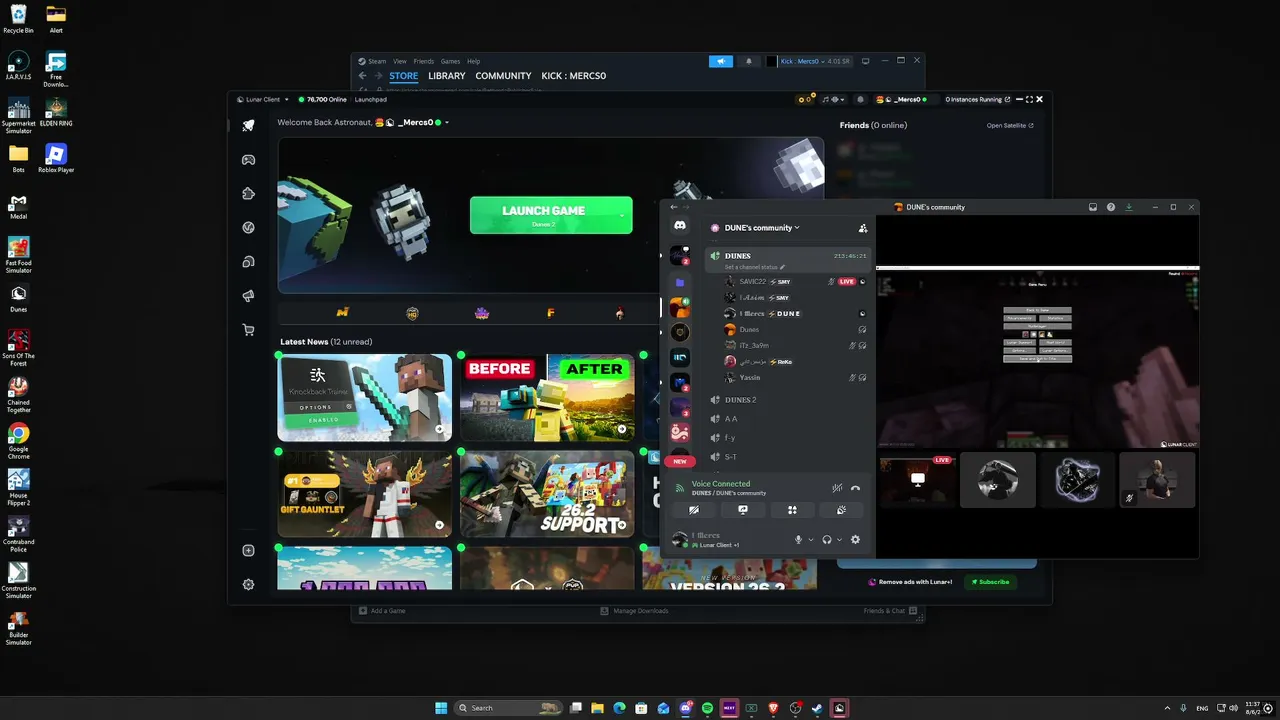Open the shopping cart store icon in Lunar
The image size is (1280, 720).
(248, 330)
